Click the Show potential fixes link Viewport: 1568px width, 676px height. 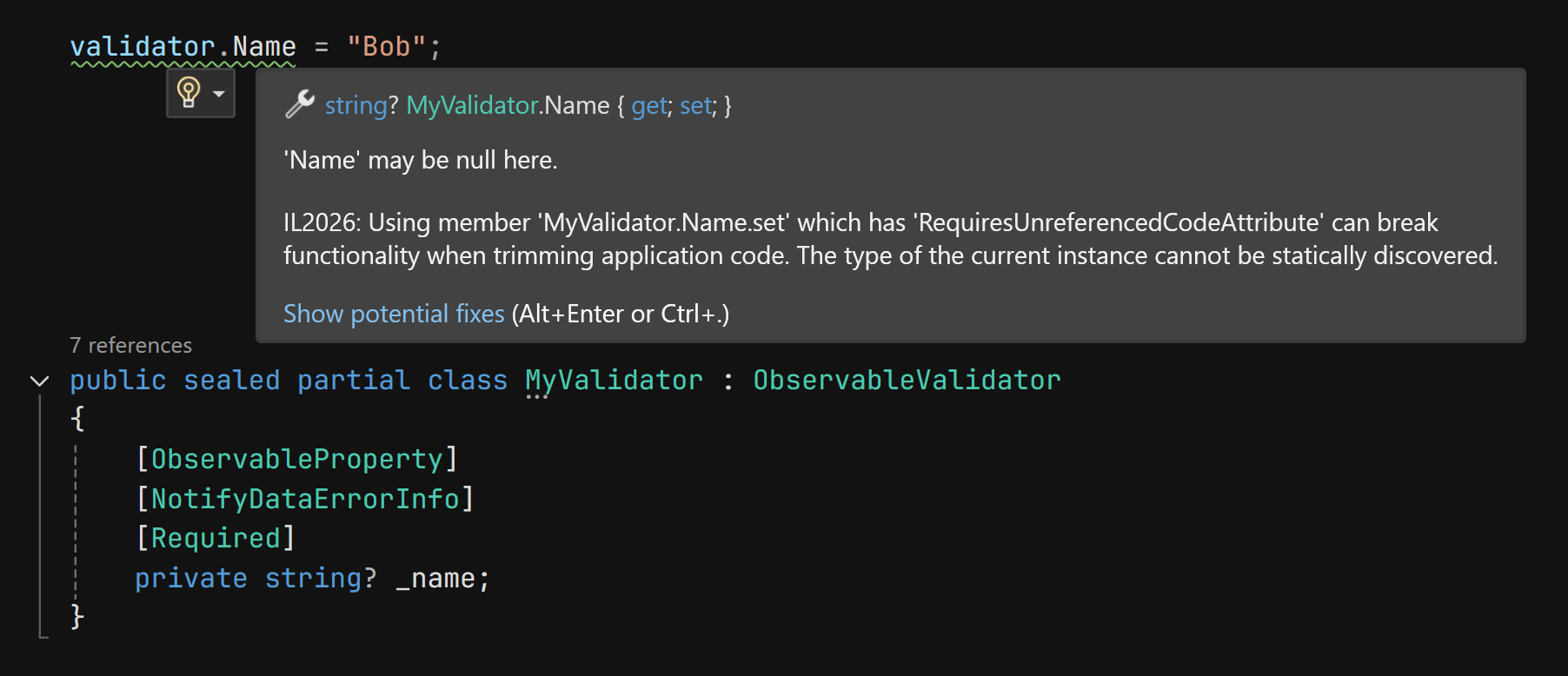(x=394, y=314)
